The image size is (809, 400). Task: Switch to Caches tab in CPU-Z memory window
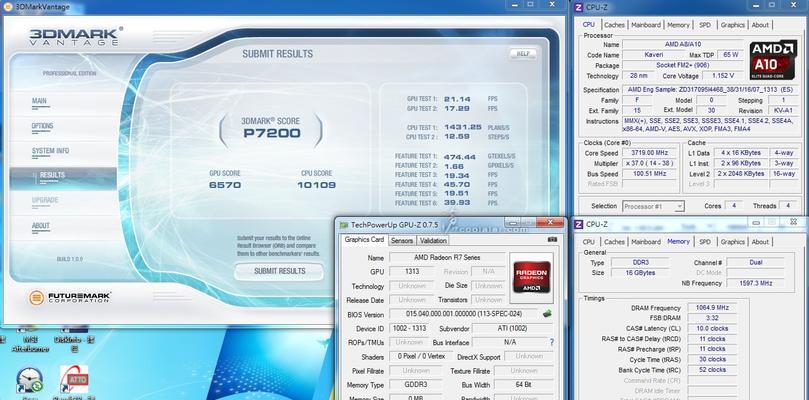point(614,242)
